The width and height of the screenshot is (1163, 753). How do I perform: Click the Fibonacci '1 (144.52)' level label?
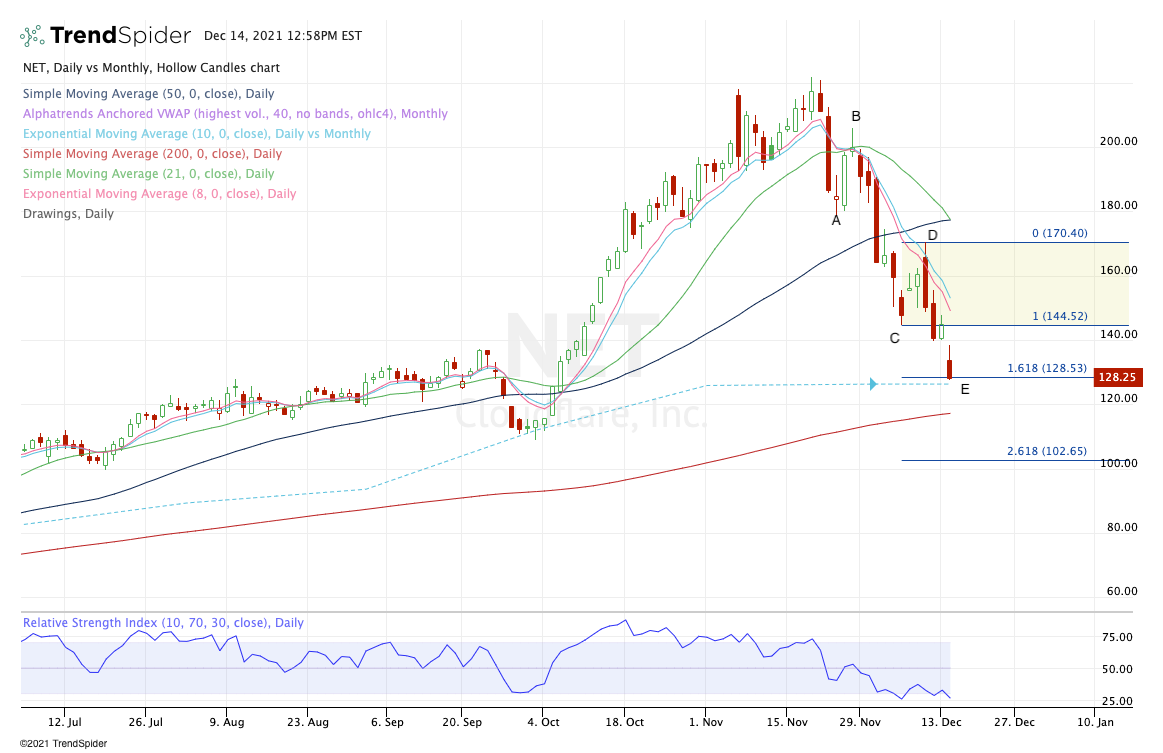(x=1060, y=316)
